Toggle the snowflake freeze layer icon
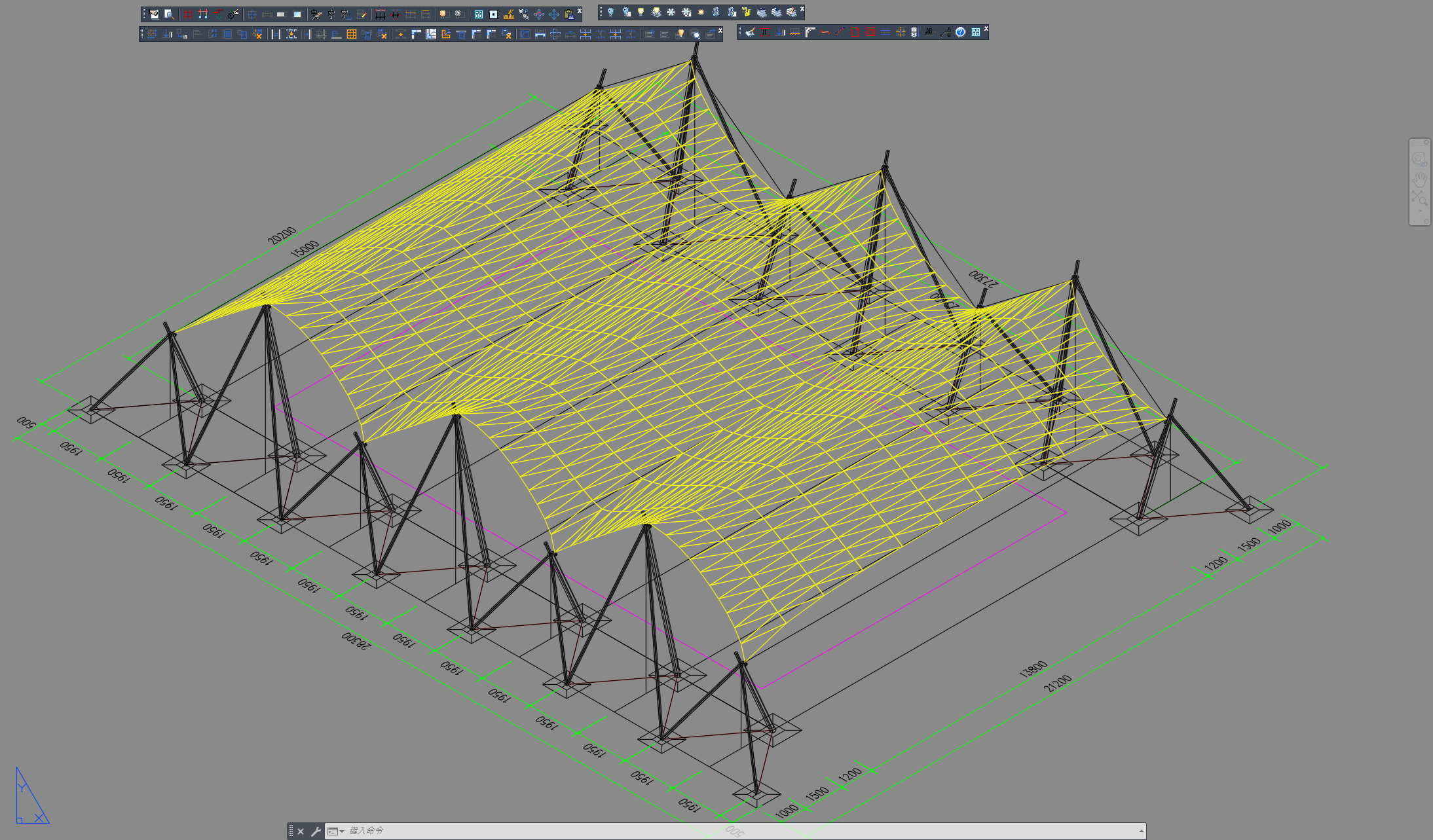This screenshot has width=1433, height=840. coord(671,12)
